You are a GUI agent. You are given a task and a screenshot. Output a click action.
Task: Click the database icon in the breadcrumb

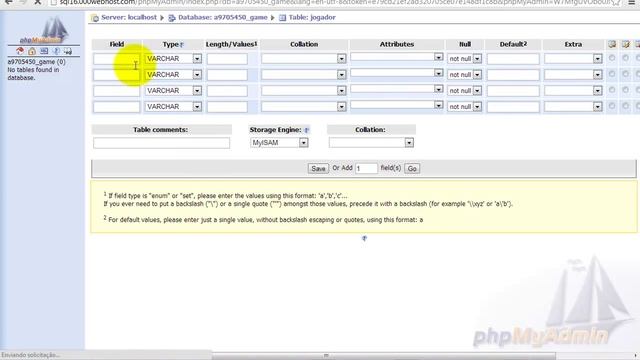coord(172,18)
